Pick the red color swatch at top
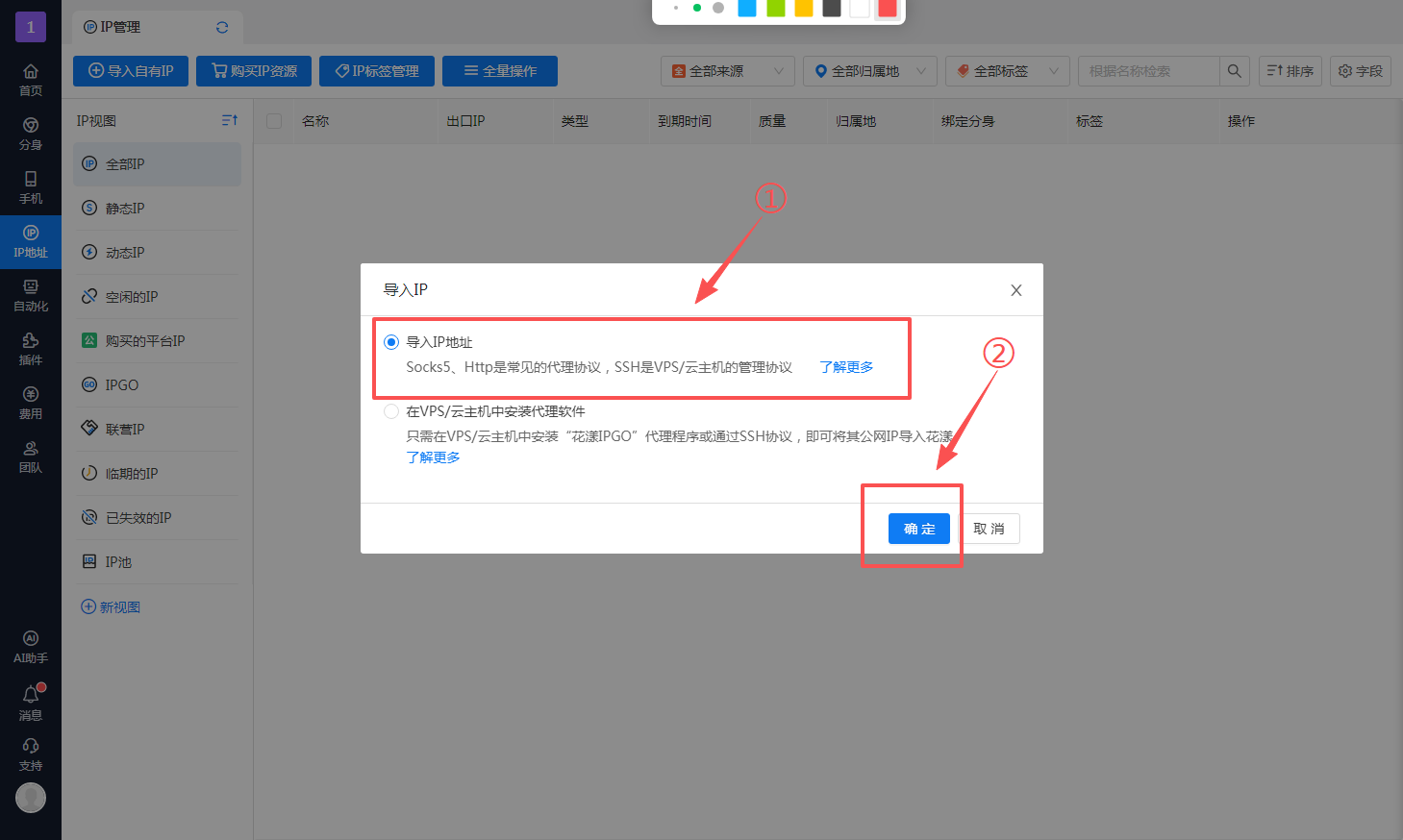Viewport: 1403px width, 840px height. 888,10
